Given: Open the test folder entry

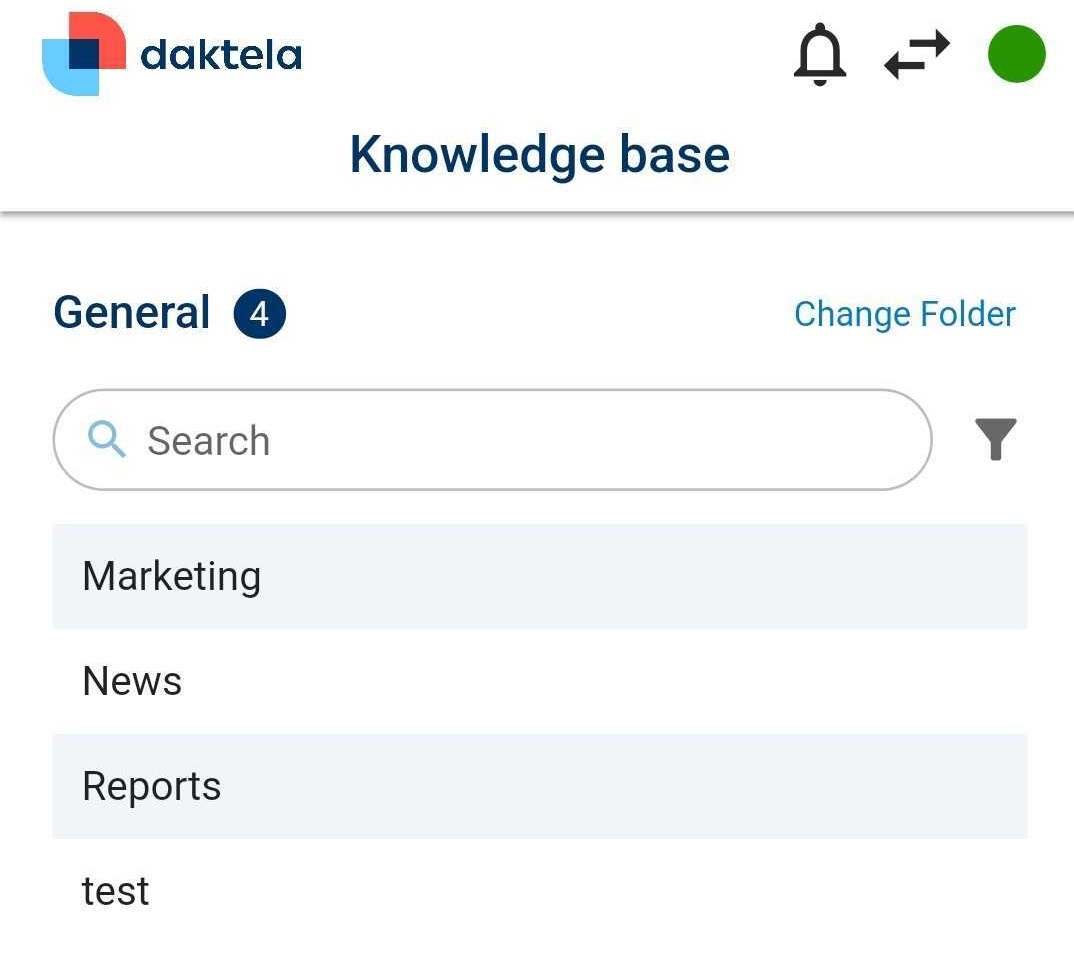Looking at the screenshot, I should click(x=539, y=891).
